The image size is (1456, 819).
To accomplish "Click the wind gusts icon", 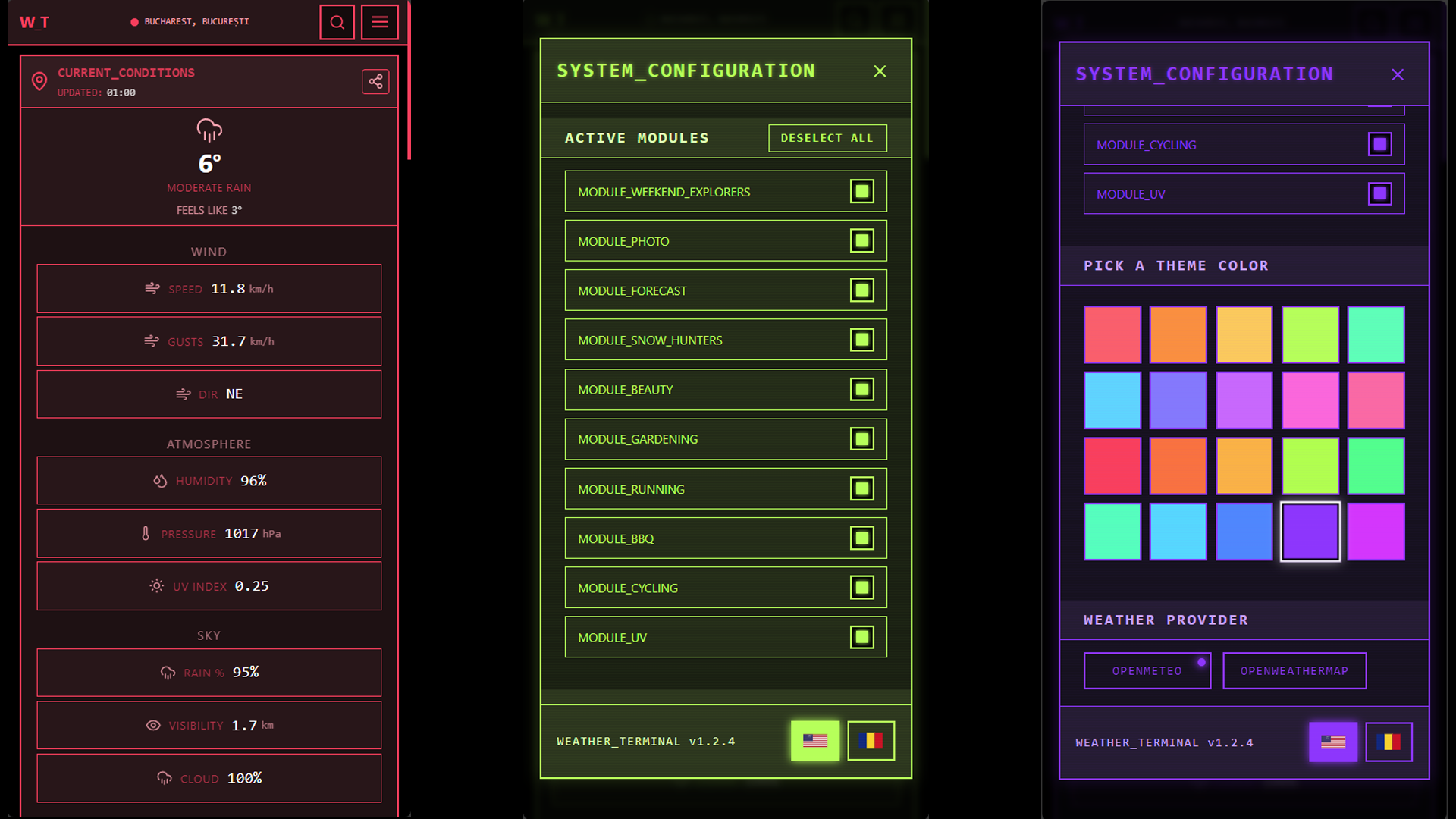I will pyautogui.click(x=153, y=341).
